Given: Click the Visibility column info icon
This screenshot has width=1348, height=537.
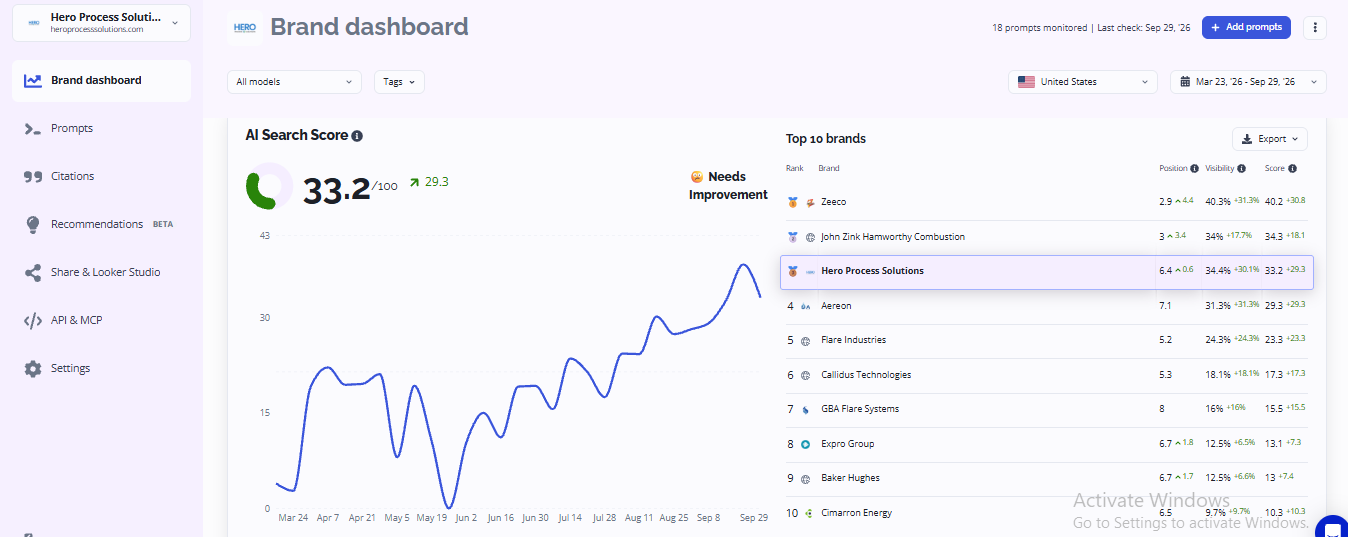Looking at the screenshot, I should [x=1241, y=169].
